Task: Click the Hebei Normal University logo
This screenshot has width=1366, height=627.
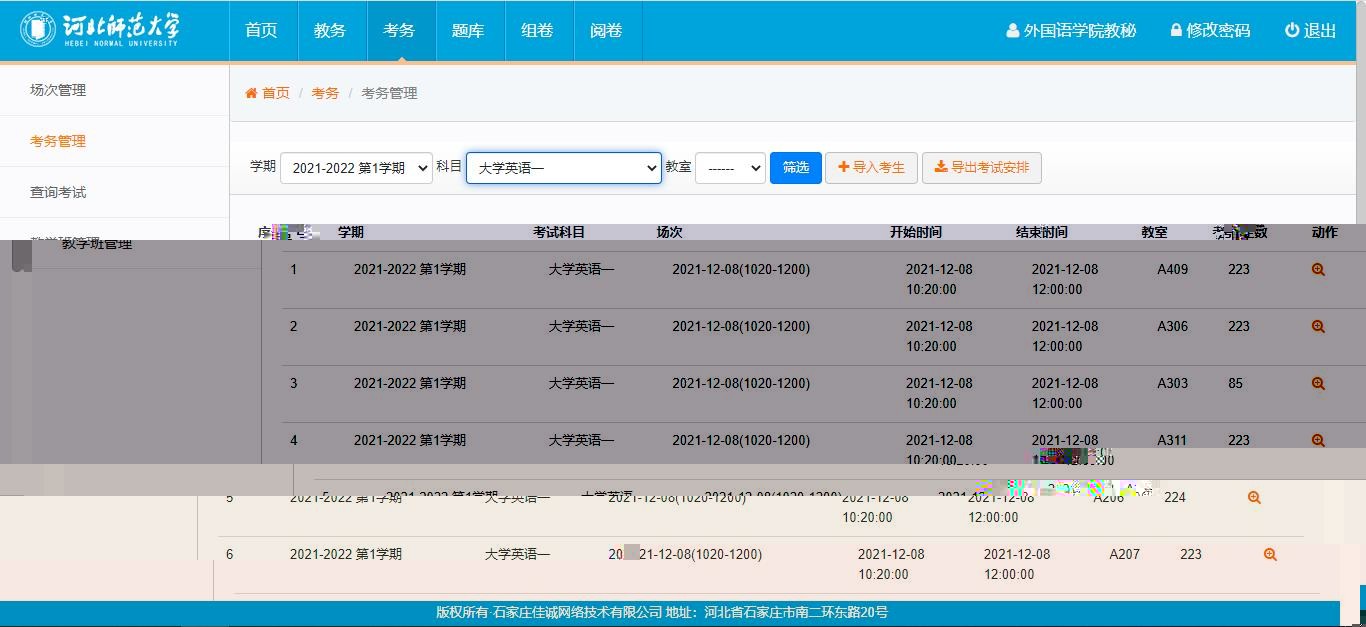Action: (x=99, y=29)
